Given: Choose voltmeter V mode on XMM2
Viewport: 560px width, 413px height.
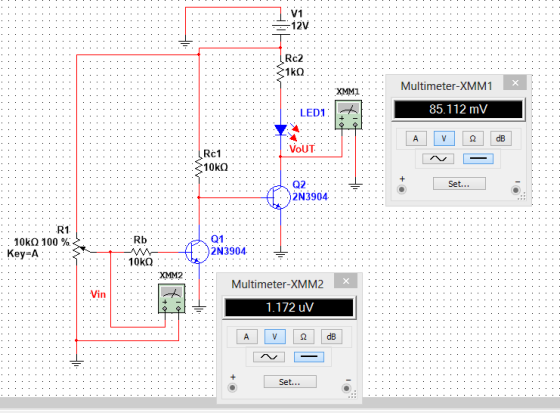Looking at the screenshot, I should point(275,337).
